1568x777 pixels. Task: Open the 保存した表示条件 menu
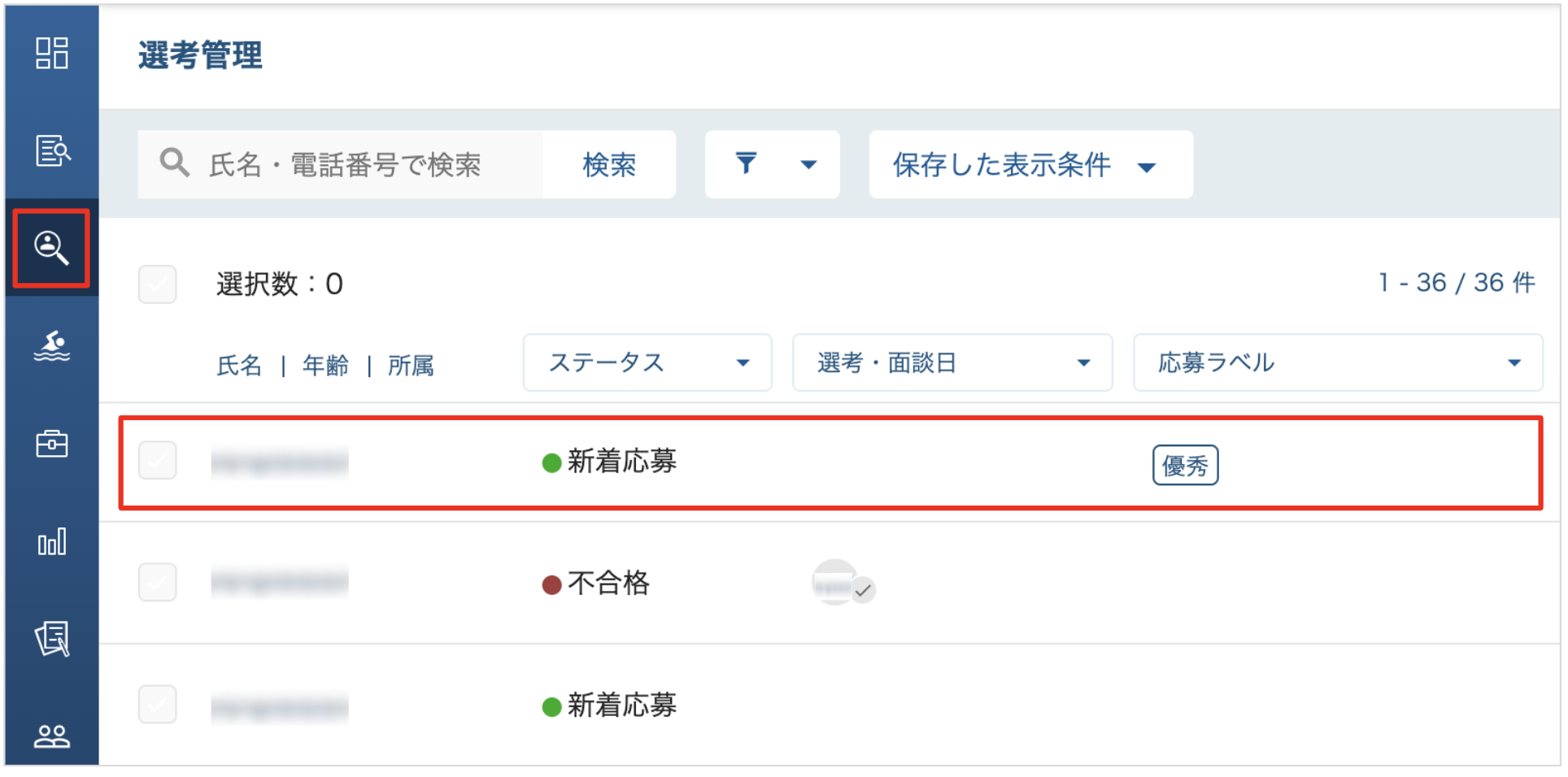click(x=1030, y=164)
